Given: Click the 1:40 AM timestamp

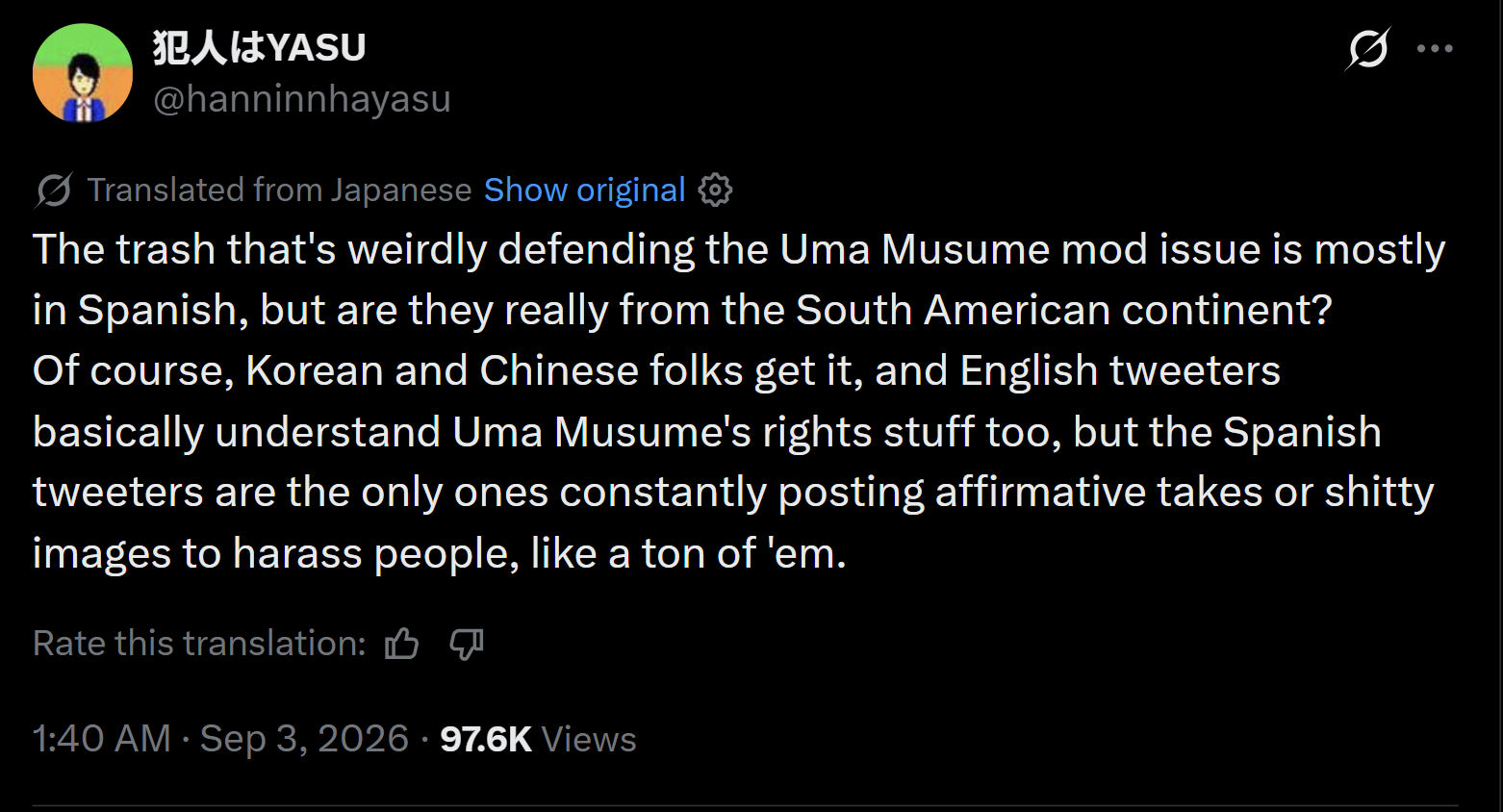Looking at the screenshot, I should point(102,739).
